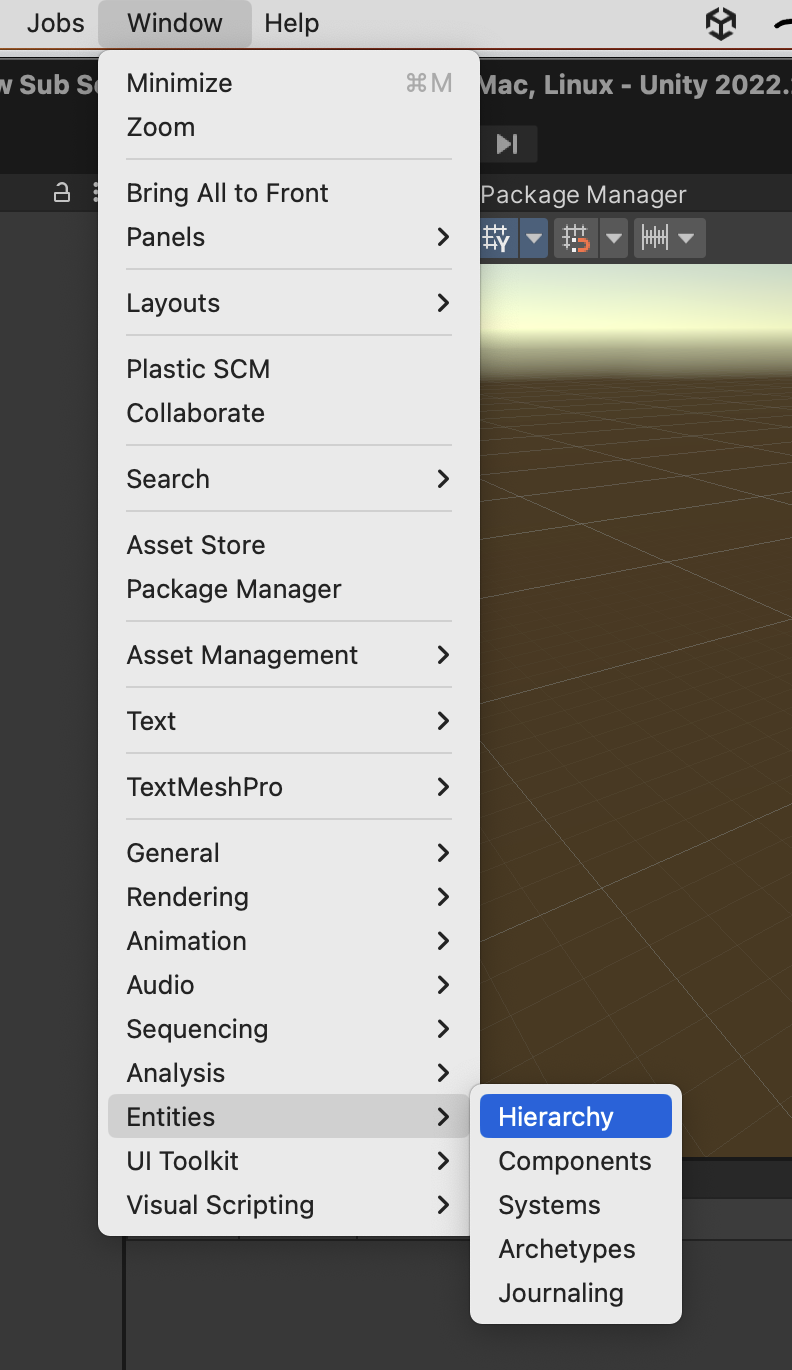This screenshot has height=1370, width=792.
Task: Choose Minimize from the Window menu
Action: click(289, 83)
